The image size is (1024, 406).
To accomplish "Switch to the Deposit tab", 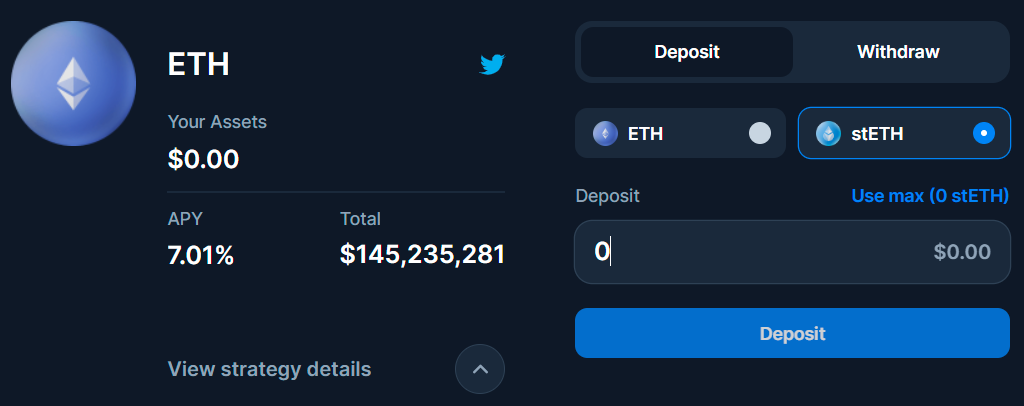I will tap(687, 52).
